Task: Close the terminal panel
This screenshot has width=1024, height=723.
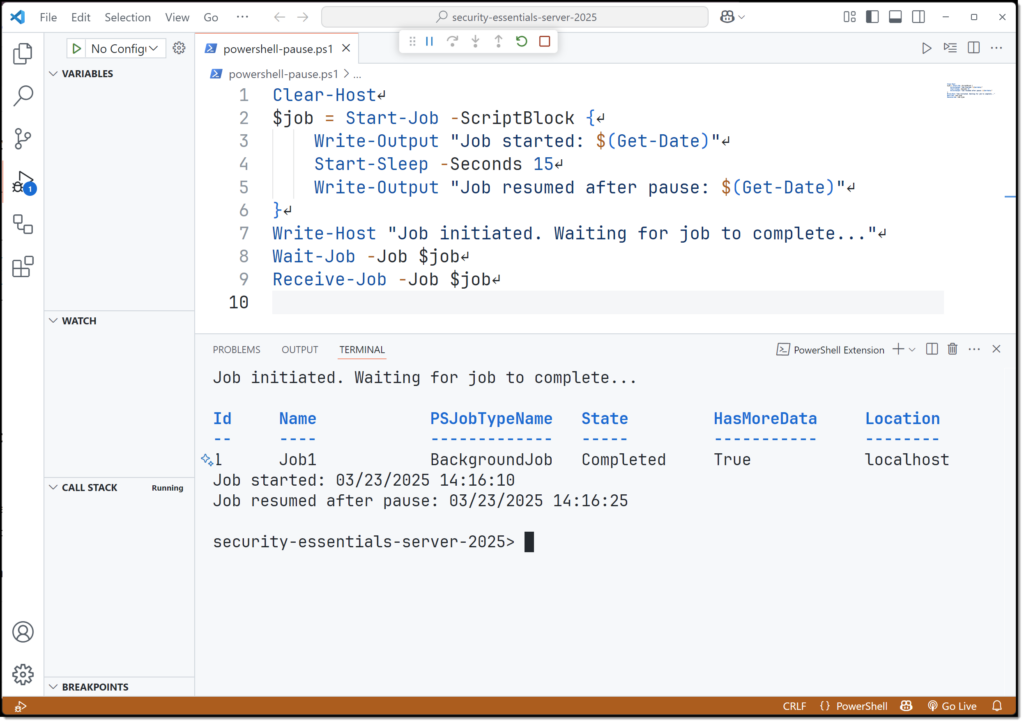Action: (x=997, y=349)
